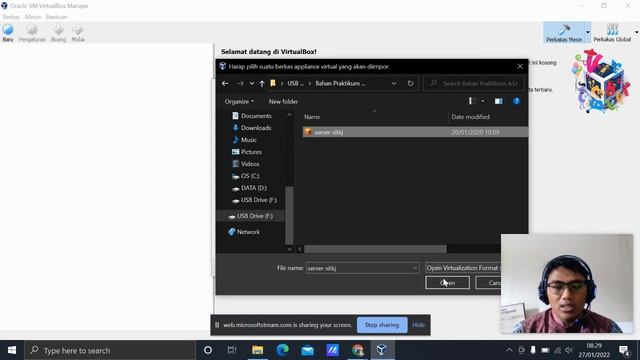Open Google Chrome from taskbar
Image resolution: width=640 pixels, height=360 pixels.
358,350
